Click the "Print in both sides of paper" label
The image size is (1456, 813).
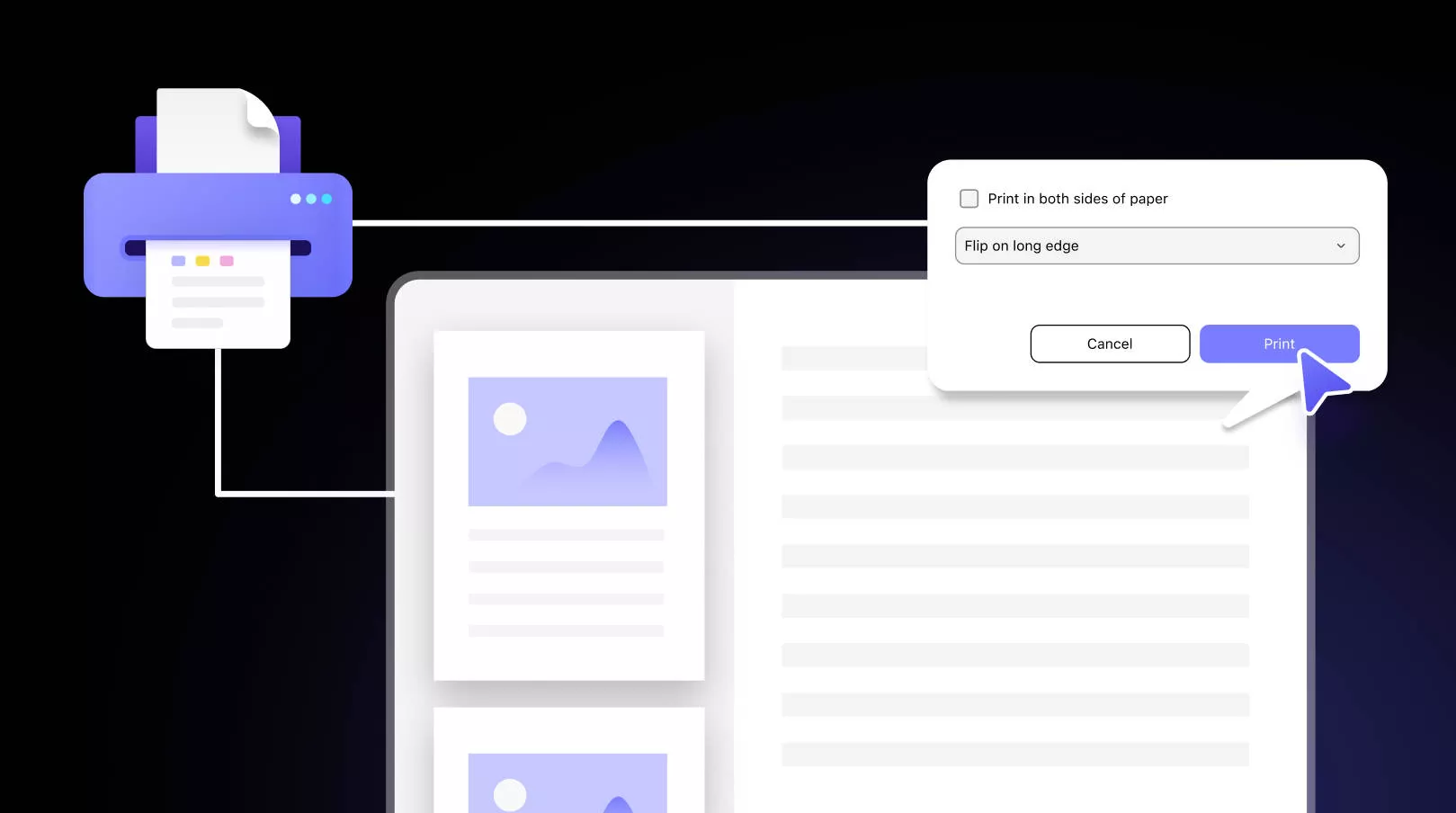click(x=1077, y=199)
